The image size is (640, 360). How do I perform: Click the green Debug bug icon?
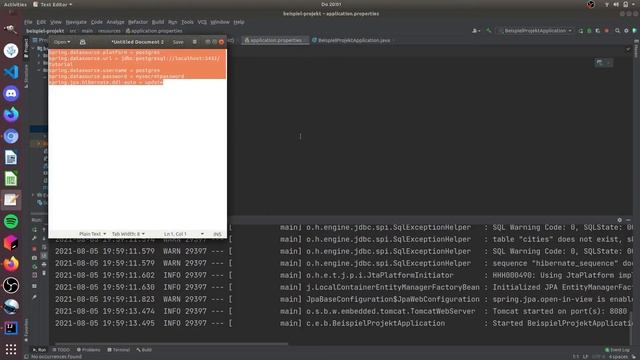click(589, 31)
